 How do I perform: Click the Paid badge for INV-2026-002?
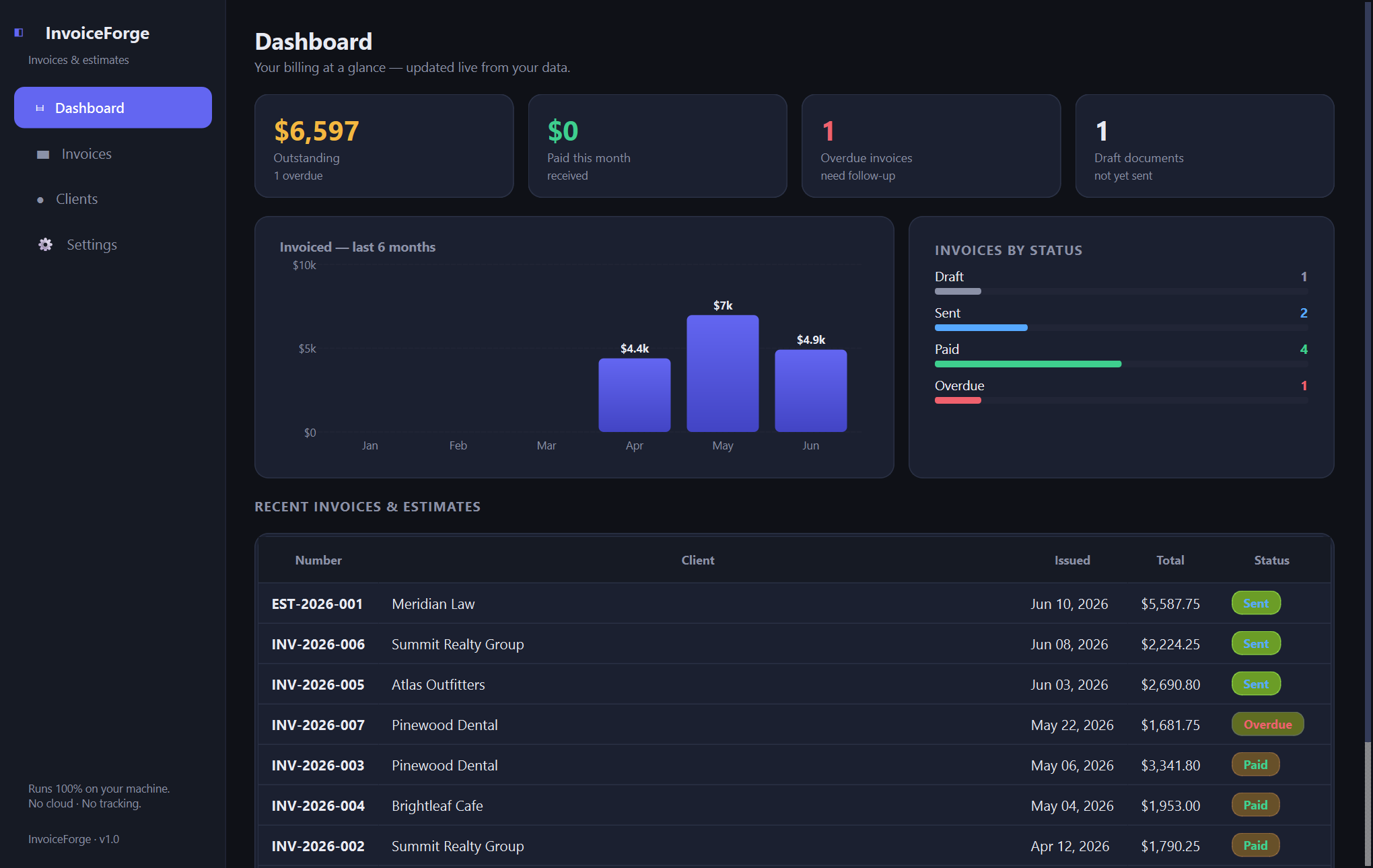point(1255,845)
